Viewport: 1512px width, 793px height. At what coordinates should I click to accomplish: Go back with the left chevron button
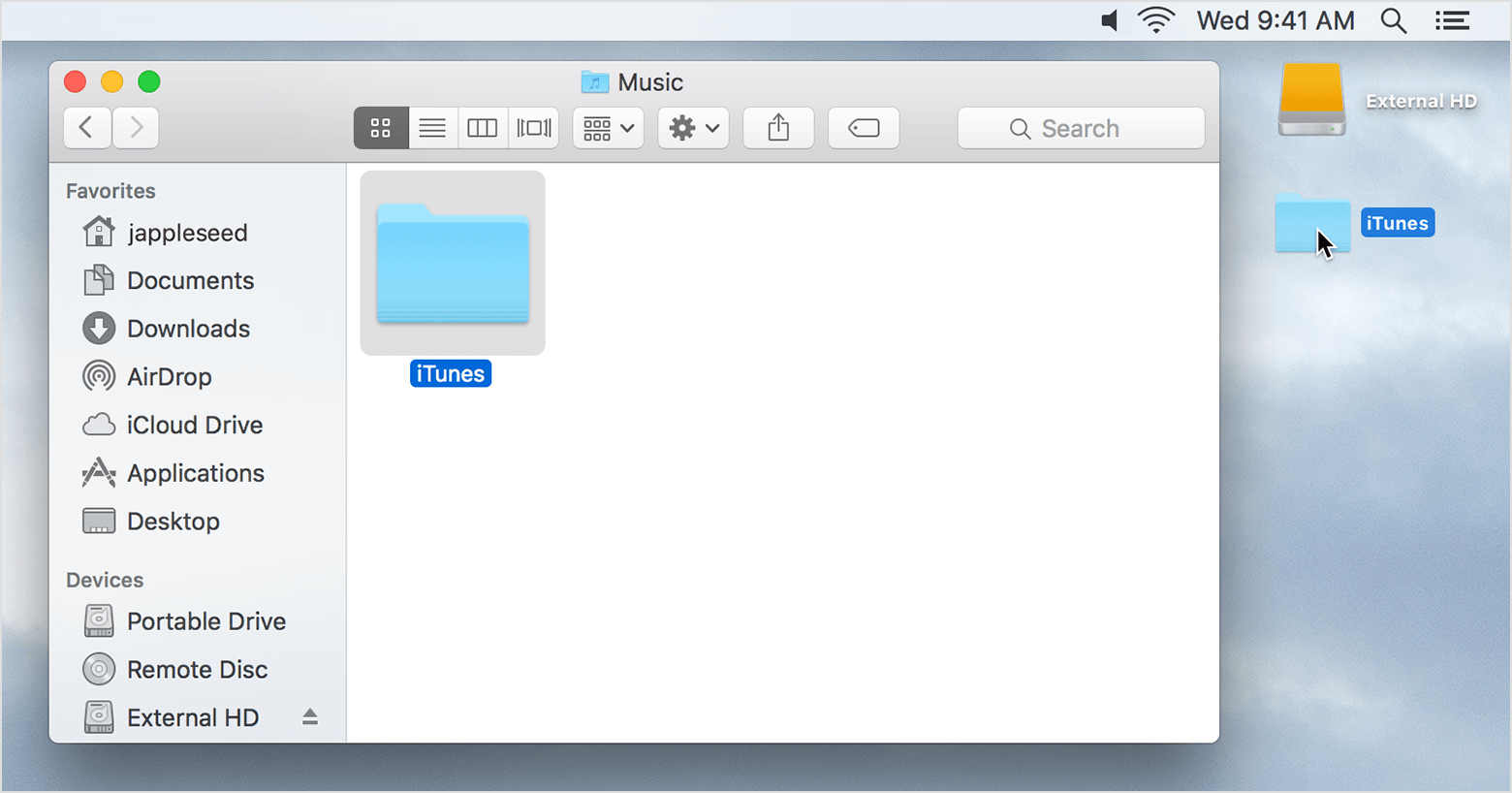pyautogui.click(x=87, y=127)
